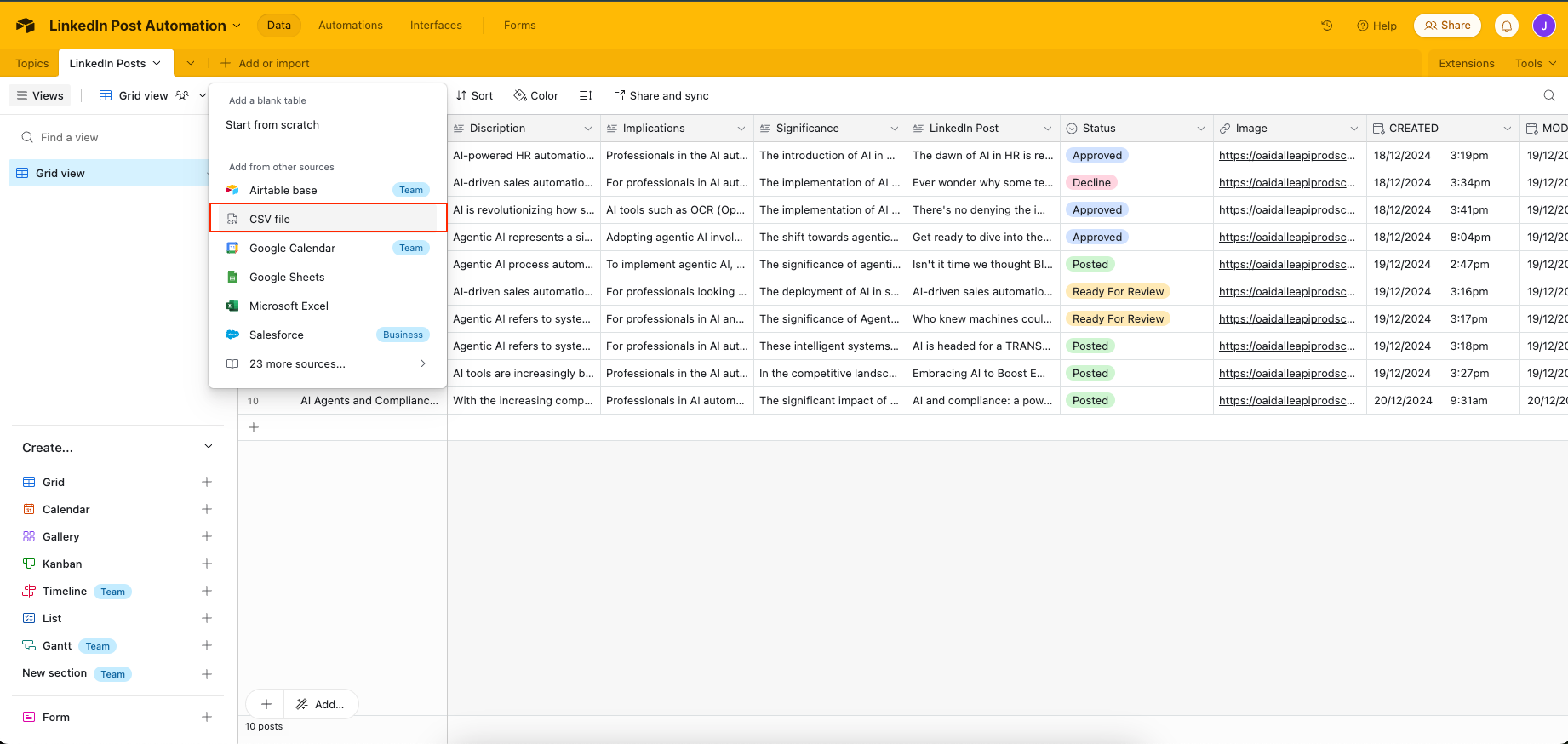This screenshot has width=1568, height=744.
Task: Click the Share button
Action: point(1447,26)
